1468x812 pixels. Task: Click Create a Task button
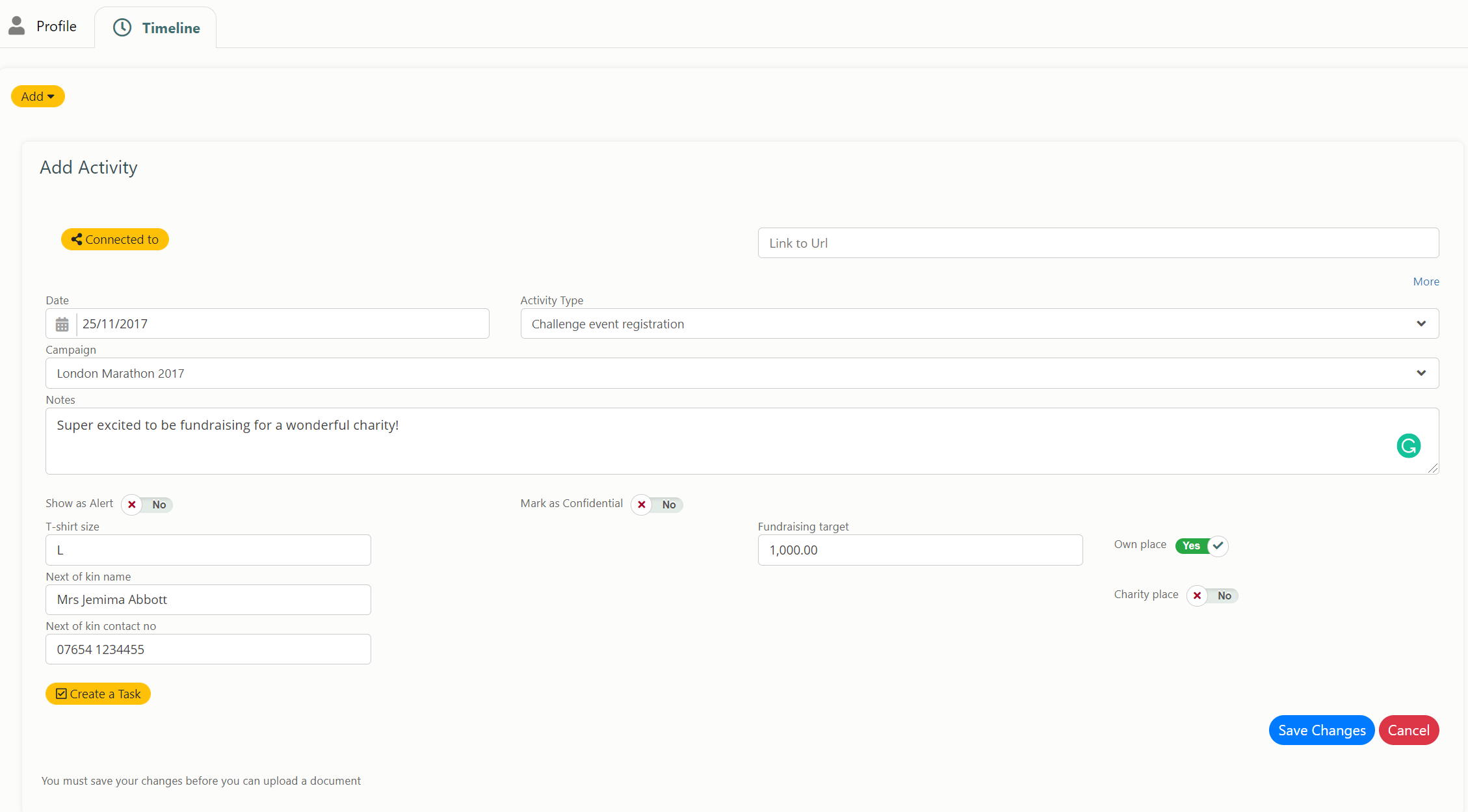click(x=98, y=694)
